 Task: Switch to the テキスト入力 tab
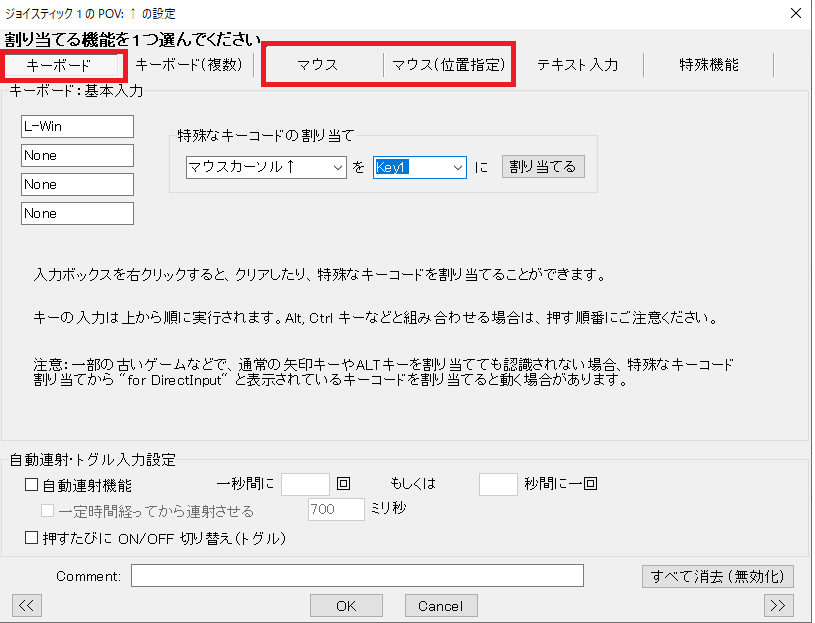(578, 65)
